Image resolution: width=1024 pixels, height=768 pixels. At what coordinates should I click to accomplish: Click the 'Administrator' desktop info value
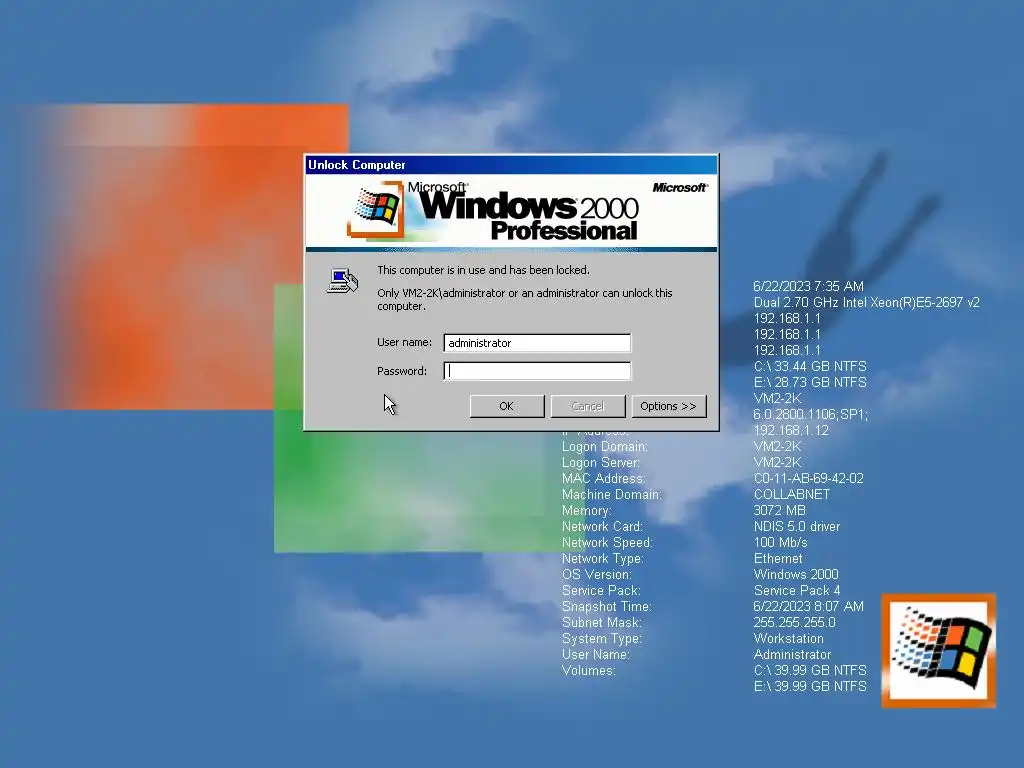[x=792, y=654]
